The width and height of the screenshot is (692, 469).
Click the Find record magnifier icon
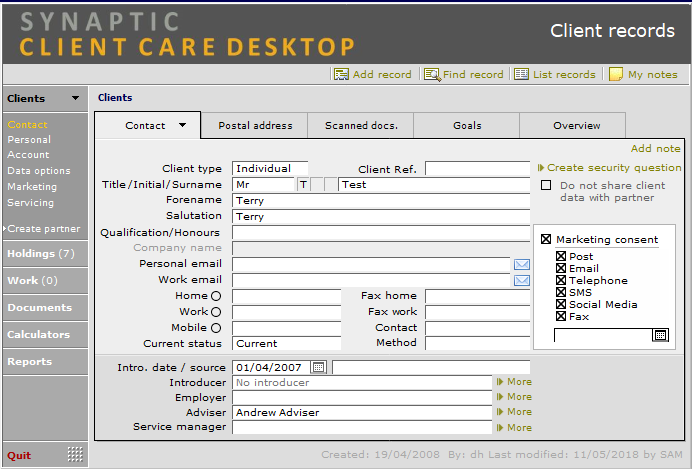point(432,75)
